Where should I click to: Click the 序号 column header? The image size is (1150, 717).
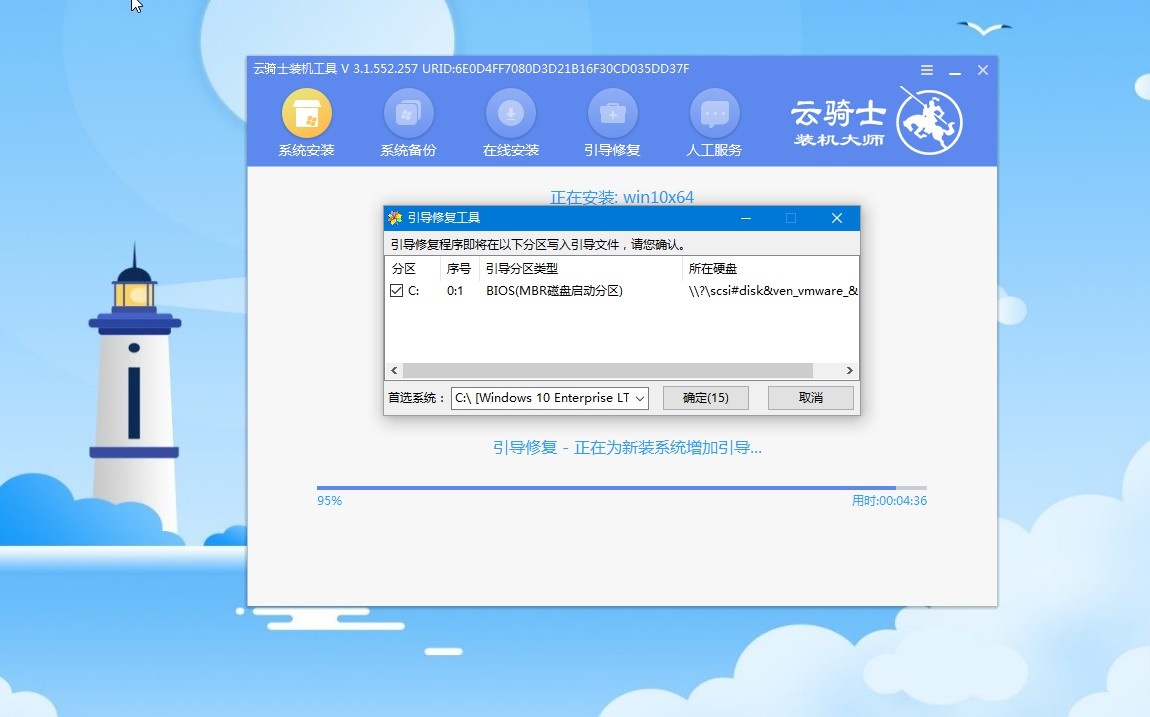pos(459,268)
